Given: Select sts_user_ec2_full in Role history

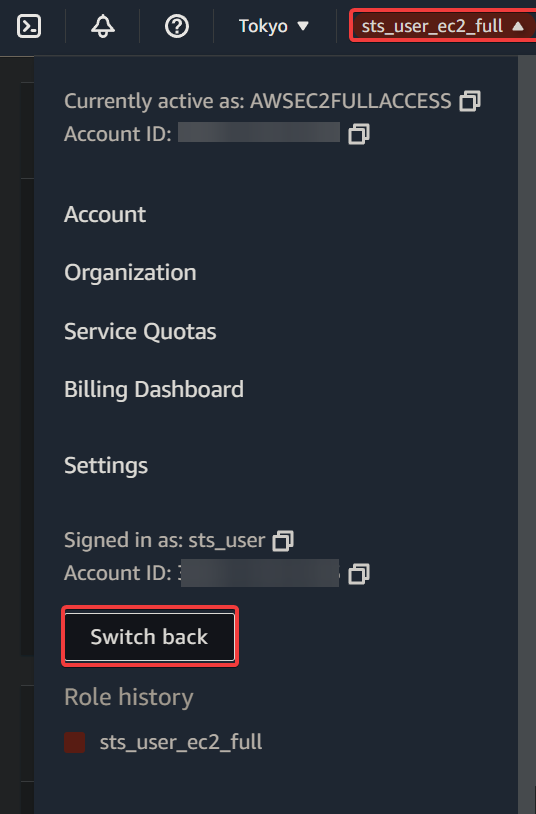Looking at the screenshot, I should [x=181, y=742].
